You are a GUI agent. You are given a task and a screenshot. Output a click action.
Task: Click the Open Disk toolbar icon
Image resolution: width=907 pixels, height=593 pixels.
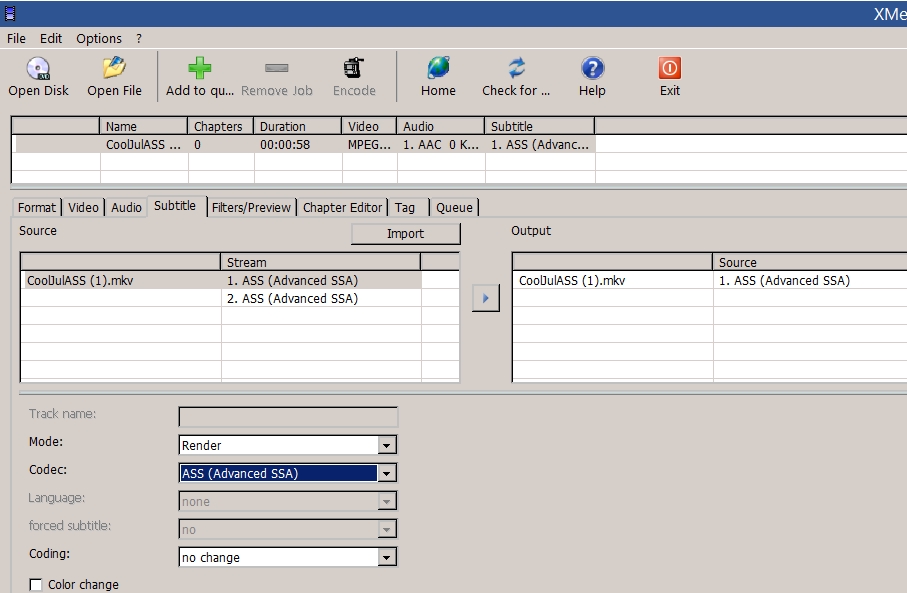[38, 68]
